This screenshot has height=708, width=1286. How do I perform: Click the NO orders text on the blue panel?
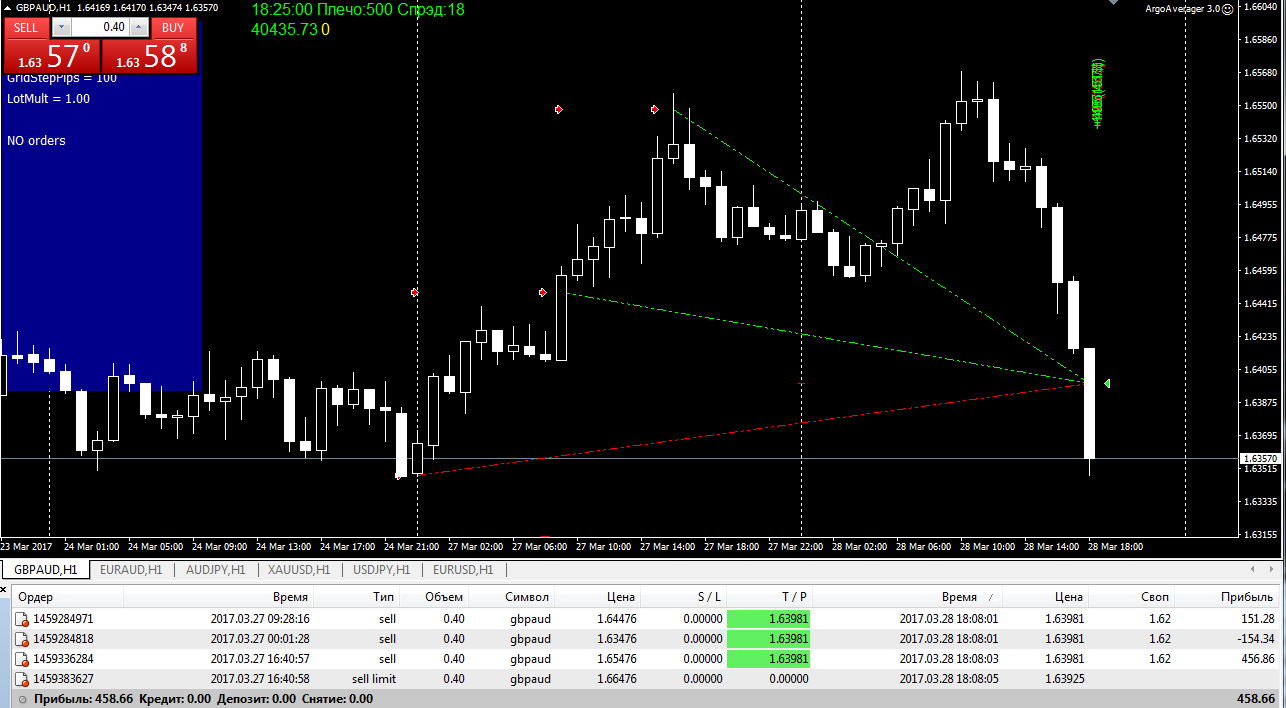pyautogui.click(x=36, y=141)
